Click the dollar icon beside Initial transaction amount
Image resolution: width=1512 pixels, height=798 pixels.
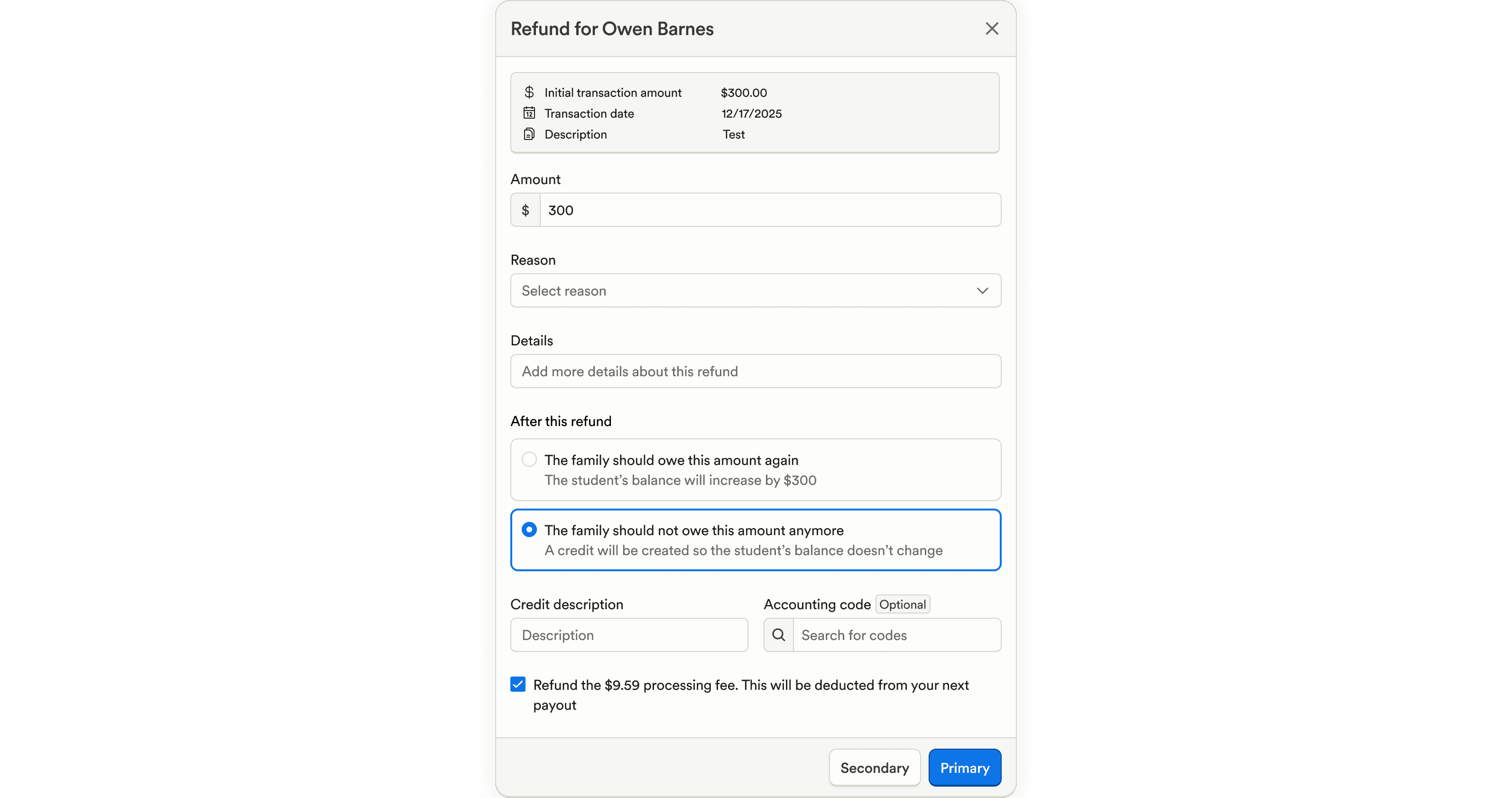click(x=529, y=92)
